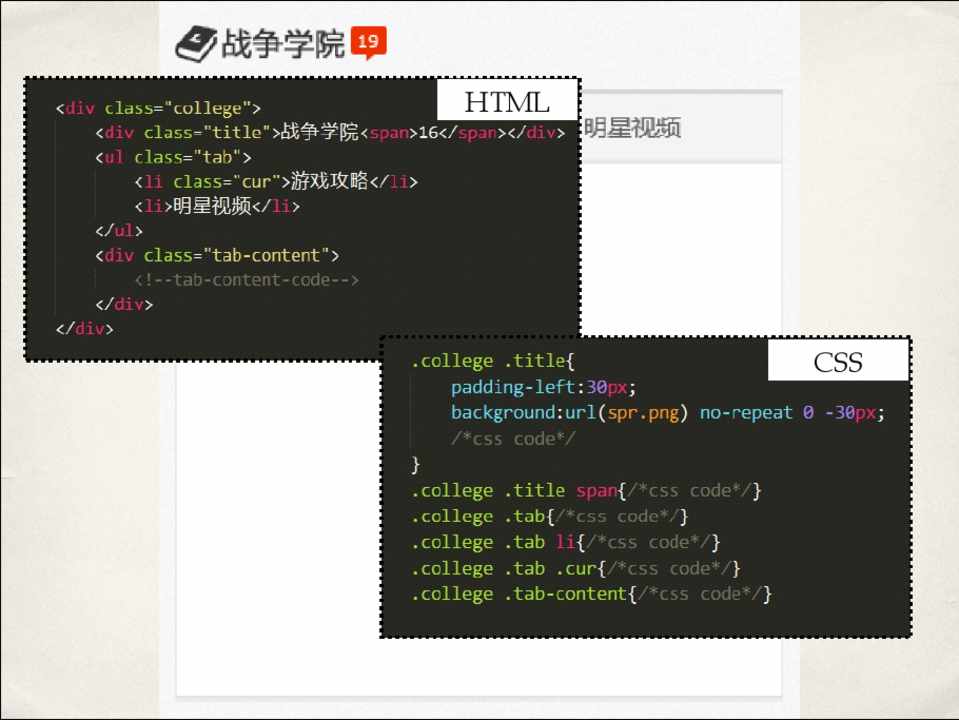Click the tab-content-code HTML comment
This screenshot has height=720, width=959.
point(246,280)
